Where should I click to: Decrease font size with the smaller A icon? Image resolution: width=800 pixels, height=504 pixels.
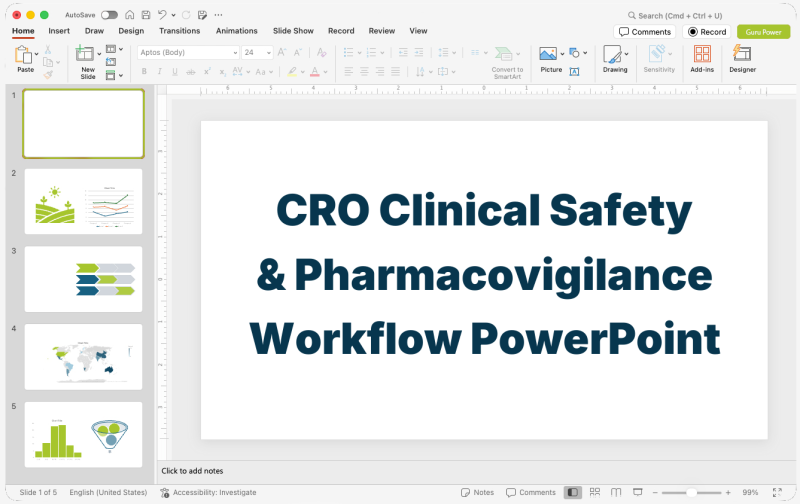297,52
